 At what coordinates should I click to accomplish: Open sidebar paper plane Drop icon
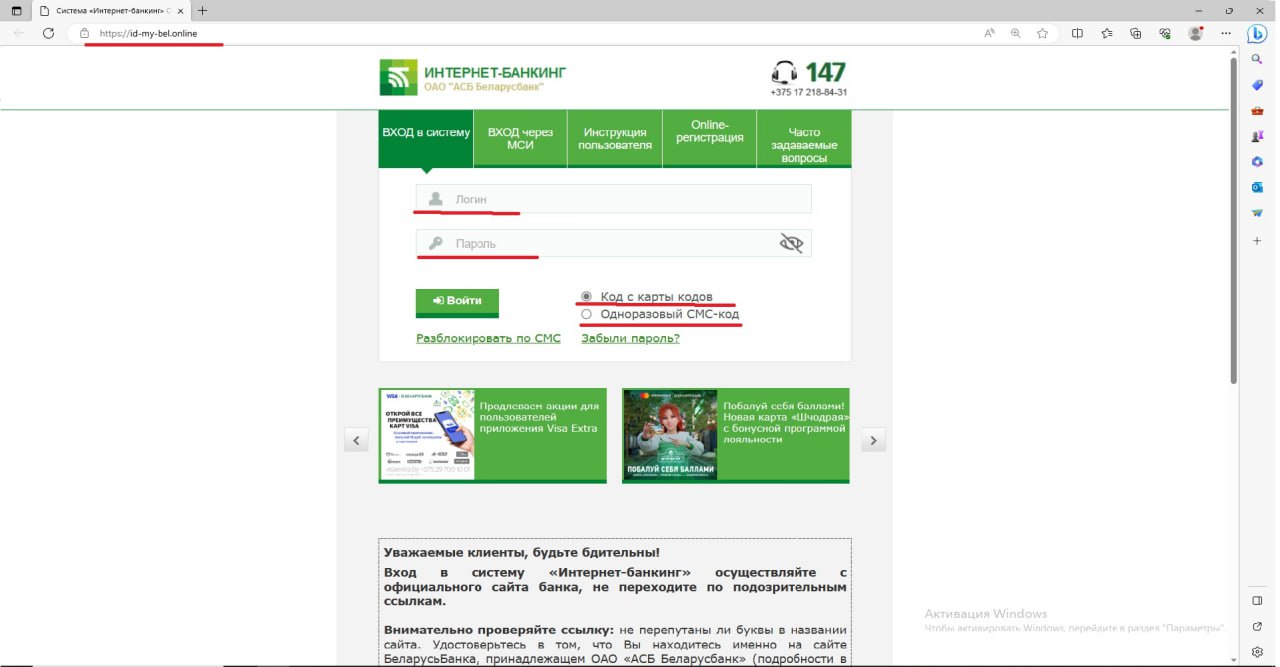point(1257,213)
